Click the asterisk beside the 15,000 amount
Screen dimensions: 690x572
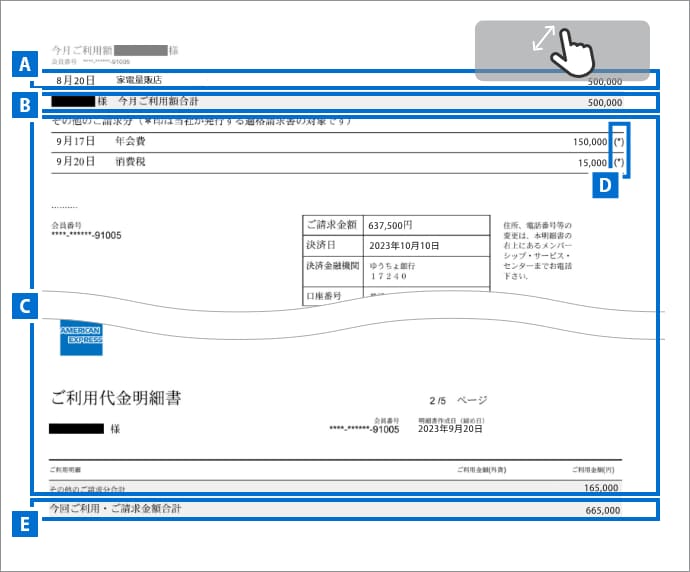coord(619,162)
